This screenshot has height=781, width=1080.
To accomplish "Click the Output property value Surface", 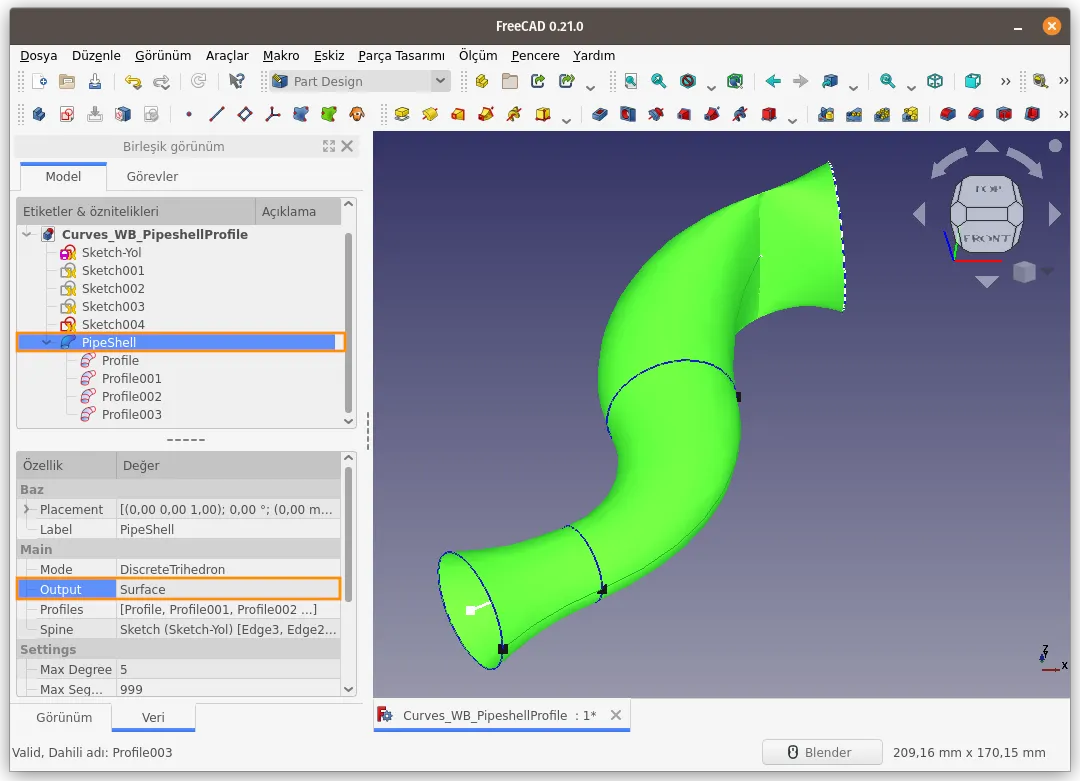I will [228, 590].
